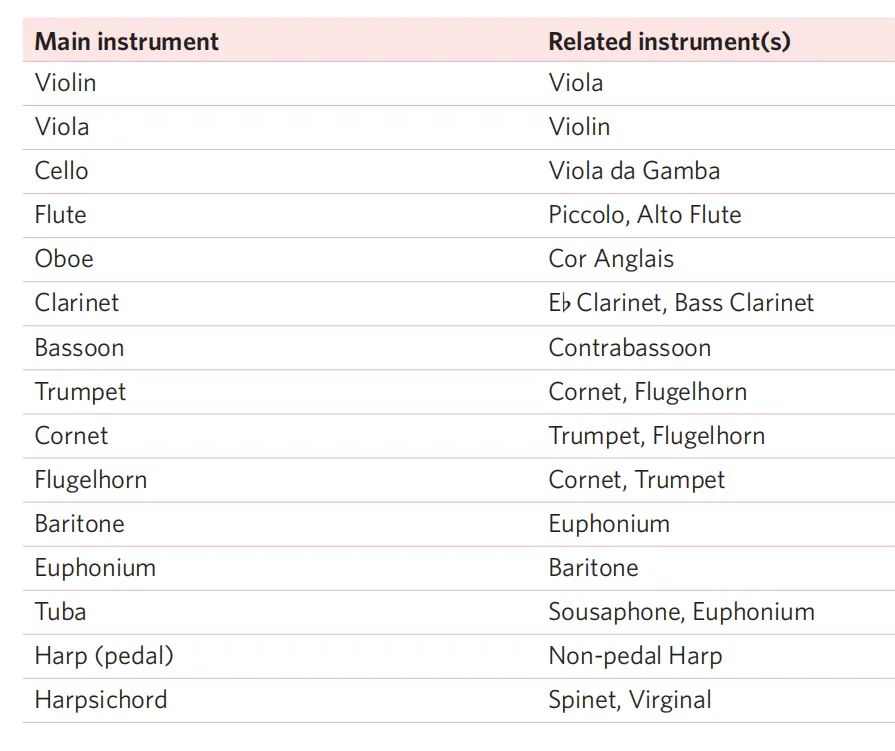
Task: Click the "Contrabassoon" cell
Action: click(x=630, y=348)
